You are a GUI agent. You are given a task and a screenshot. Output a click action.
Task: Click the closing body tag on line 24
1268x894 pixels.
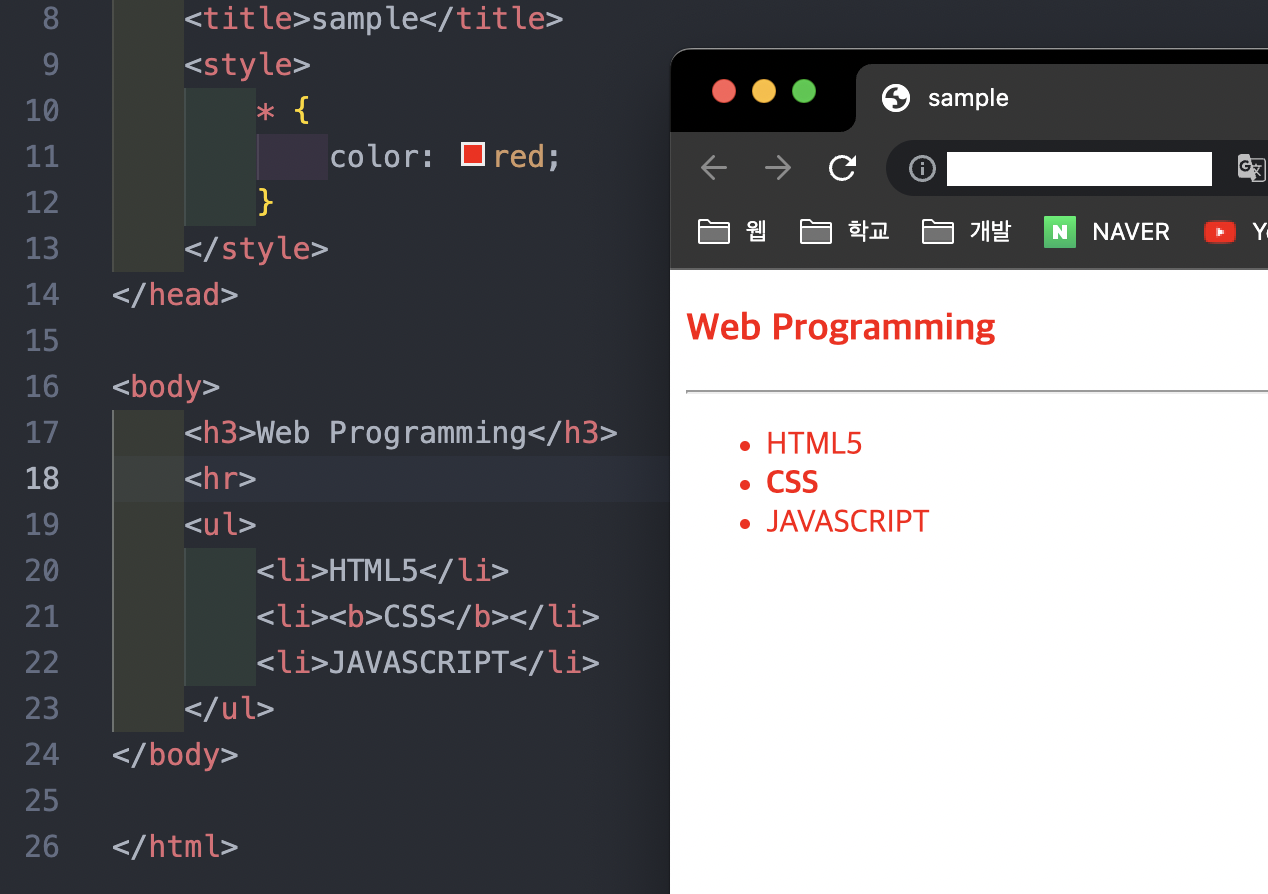coord(175,755)
